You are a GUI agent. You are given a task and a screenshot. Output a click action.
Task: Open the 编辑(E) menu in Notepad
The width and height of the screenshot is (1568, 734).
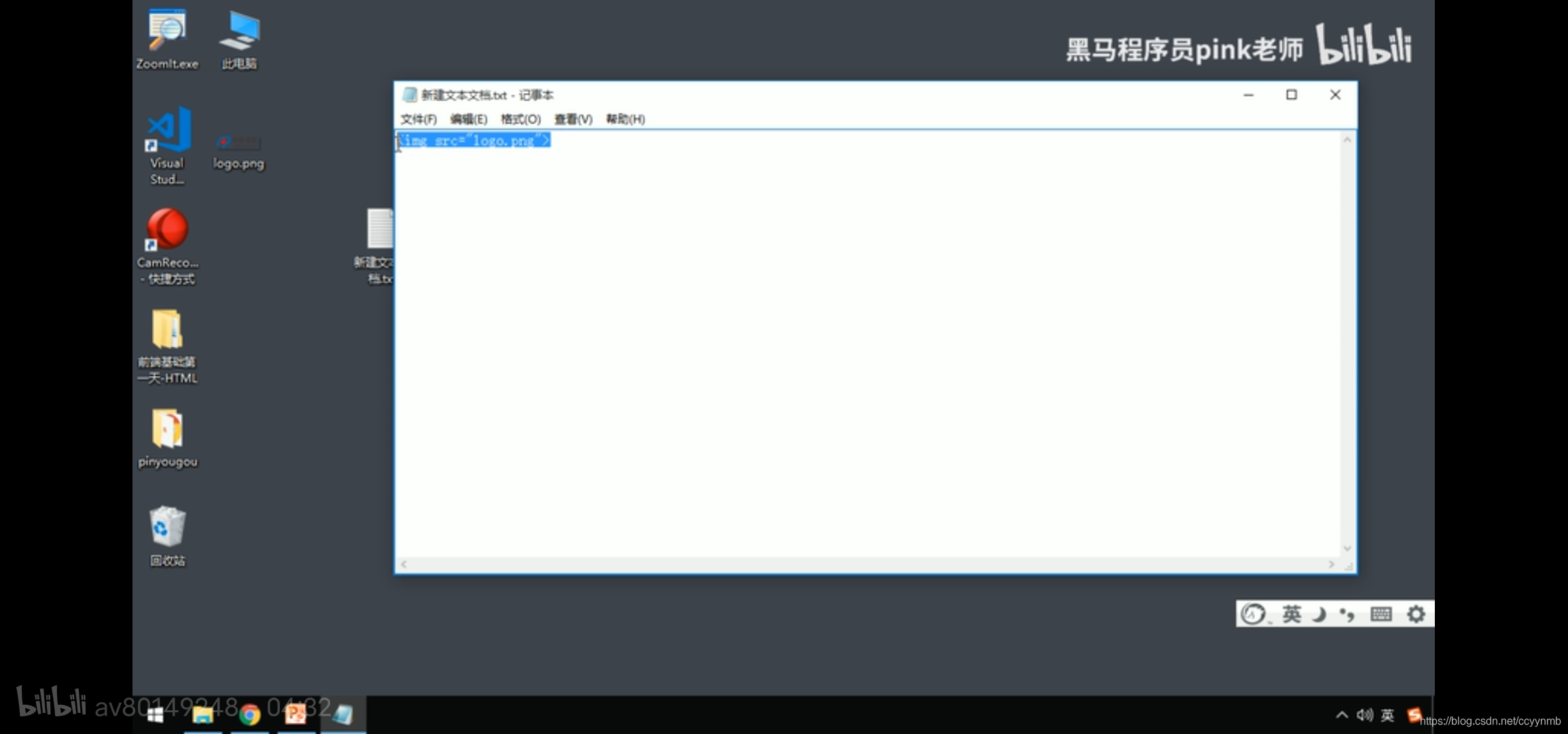click(x=469, y=119)
